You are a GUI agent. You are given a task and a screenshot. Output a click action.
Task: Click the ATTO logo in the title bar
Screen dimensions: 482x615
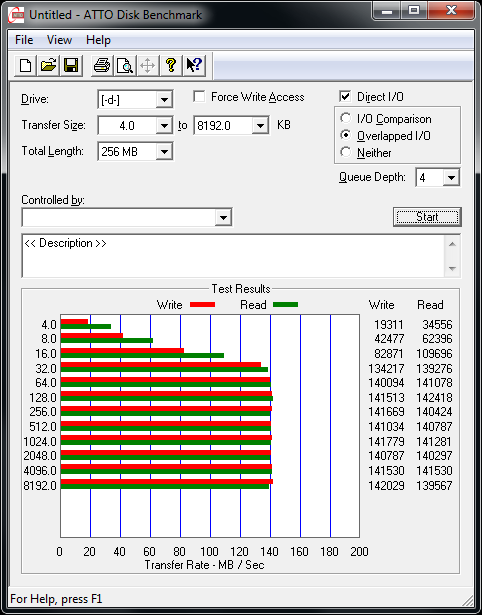[16, 15]
